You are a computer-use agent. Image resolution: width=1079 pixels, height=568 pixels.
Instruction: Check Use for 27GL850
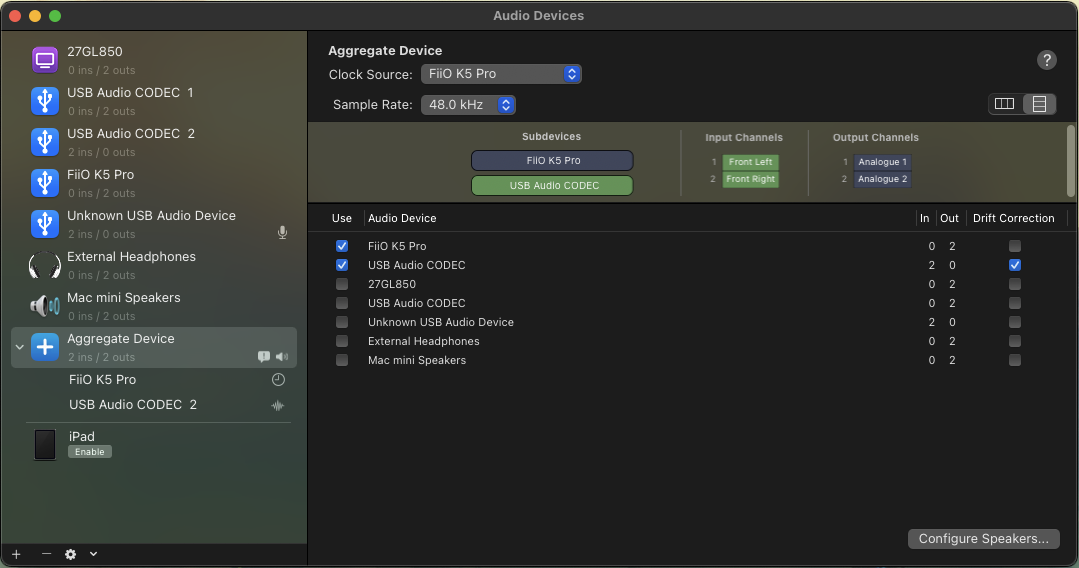pos(342,284)
